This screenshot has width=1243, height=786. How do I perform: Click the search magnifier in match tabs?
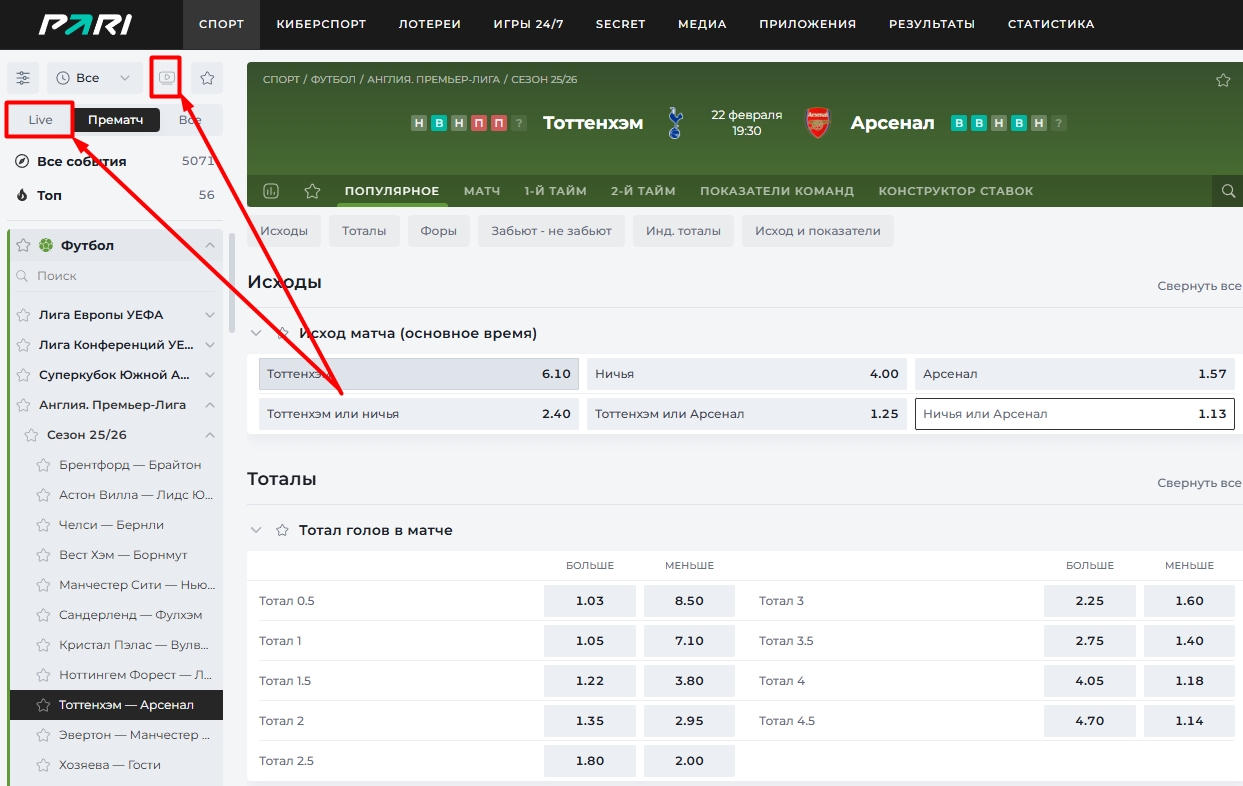tap(1228, 191)
